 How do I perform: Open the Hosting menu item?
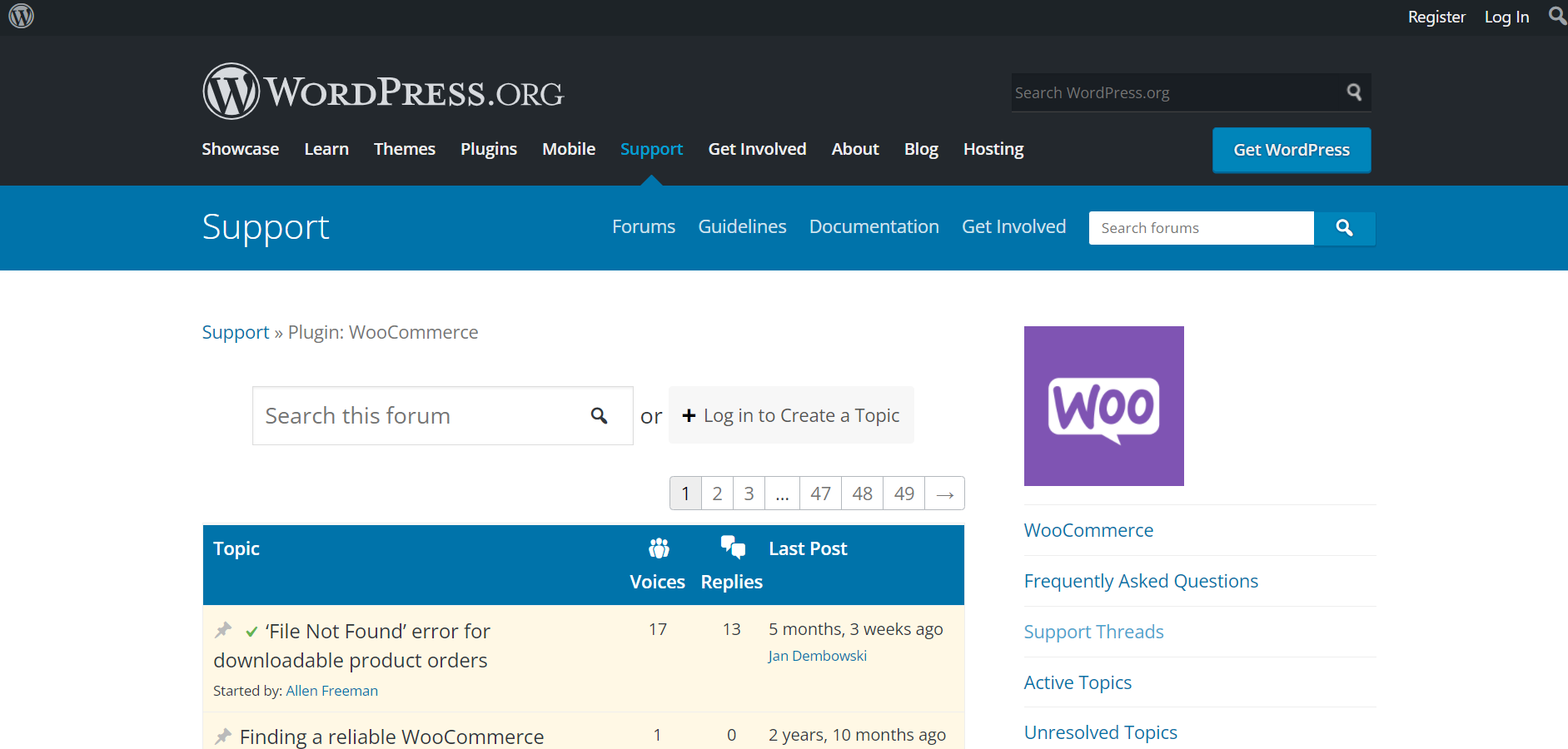(993, 149)
